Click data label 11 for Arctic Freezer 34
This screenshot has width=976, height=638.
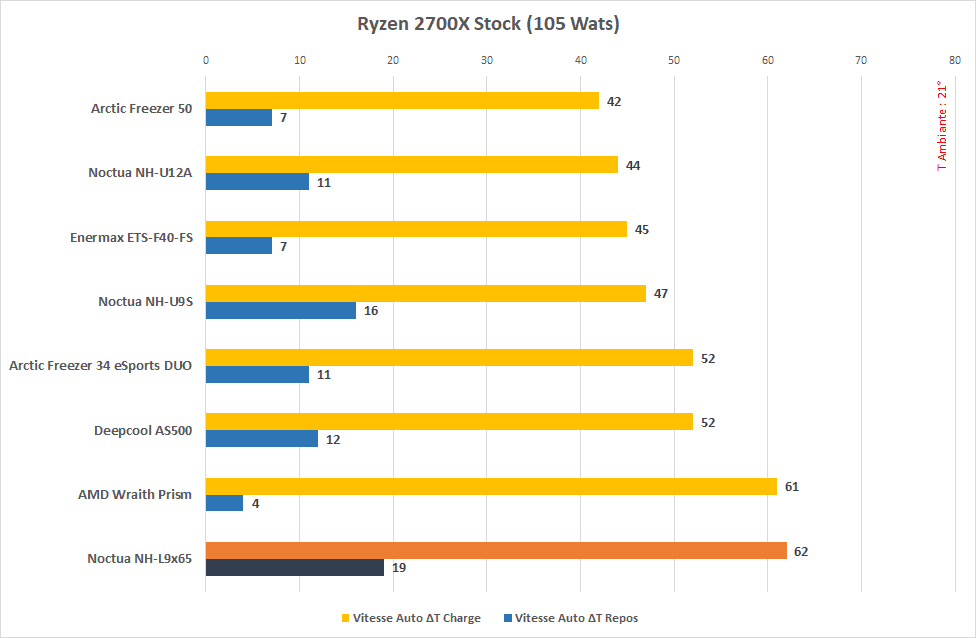click(x=324, y=375)
